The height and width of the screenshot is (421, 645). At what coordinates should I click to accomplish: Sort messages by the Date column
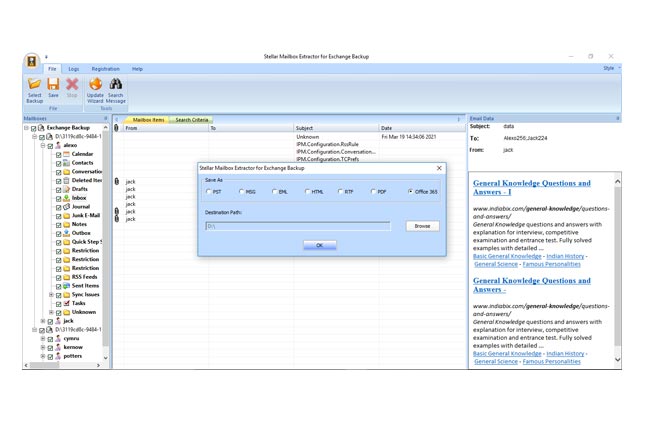(422, 128)
